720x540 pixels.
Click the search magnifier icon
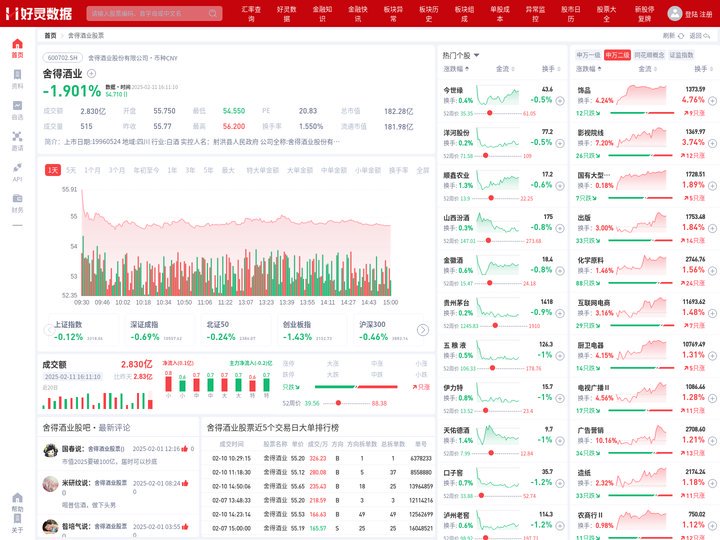(213, 13)
